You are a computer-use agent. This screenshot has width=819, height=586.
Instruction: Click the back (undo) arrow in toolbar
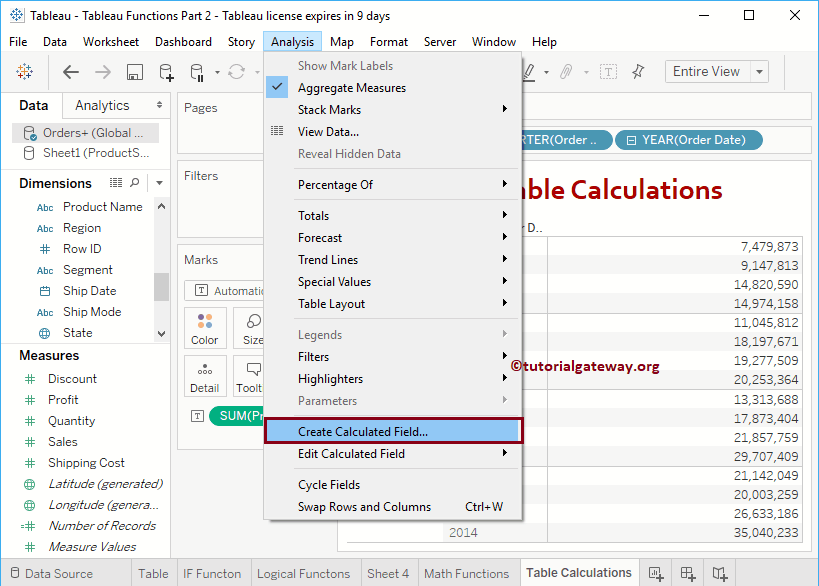[x=70, y=72]
